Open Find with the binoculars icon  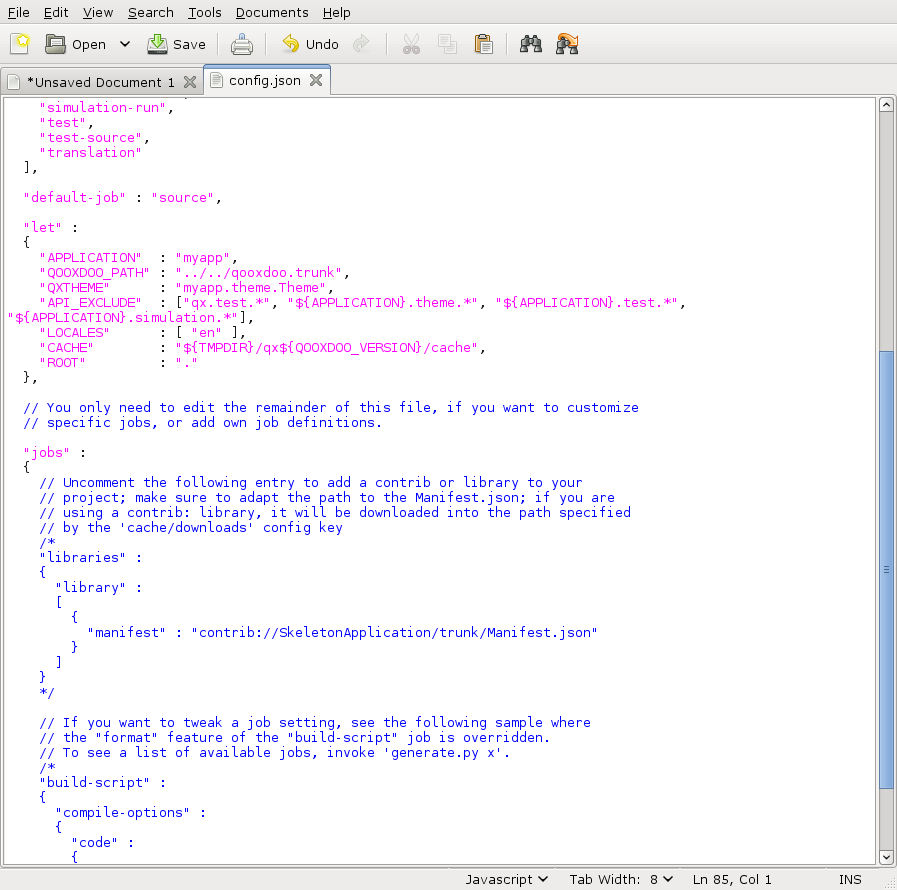point(531,44)
